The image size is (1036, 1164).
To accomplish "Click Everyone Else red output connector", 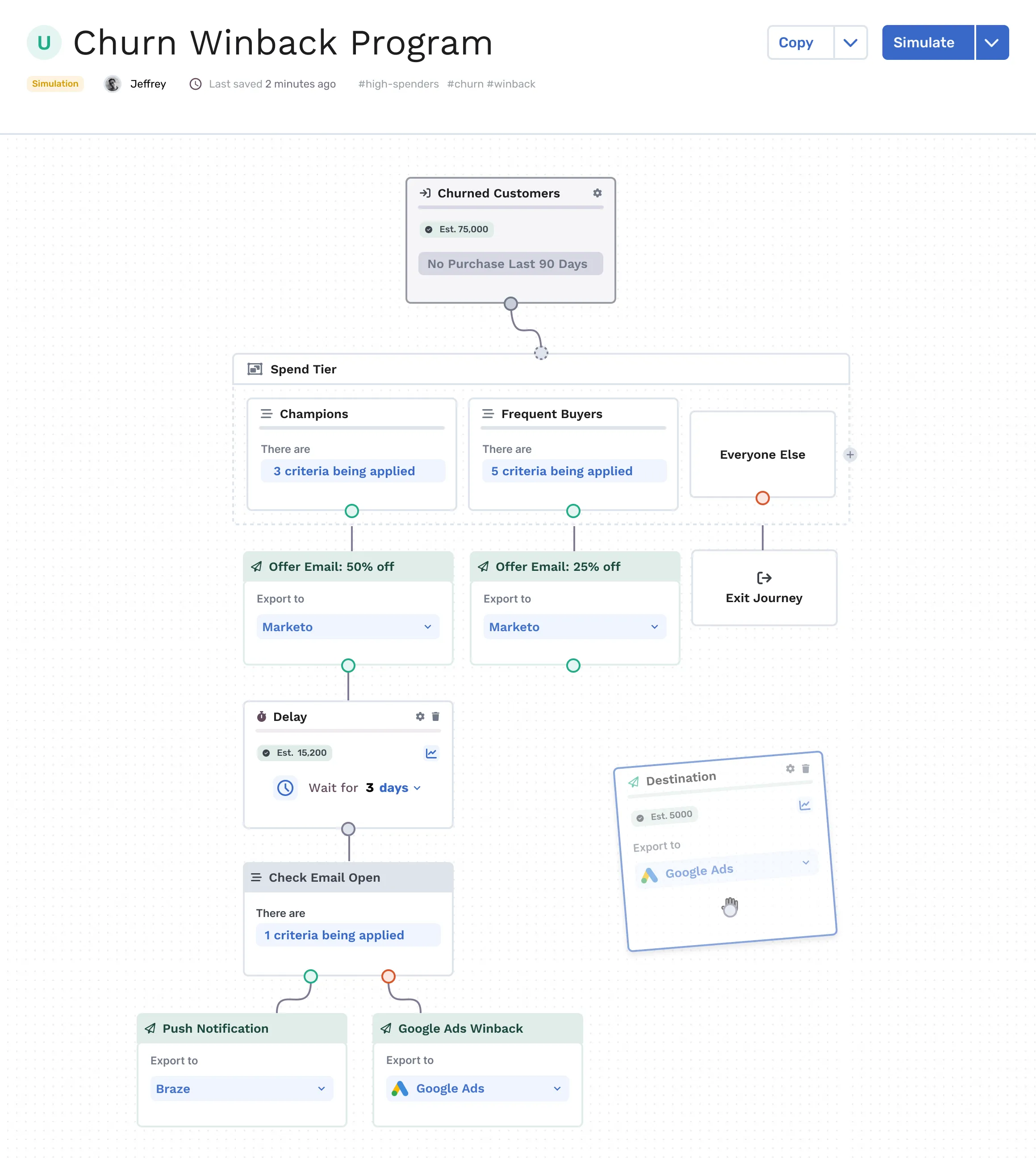I will [x=762, y=498].
